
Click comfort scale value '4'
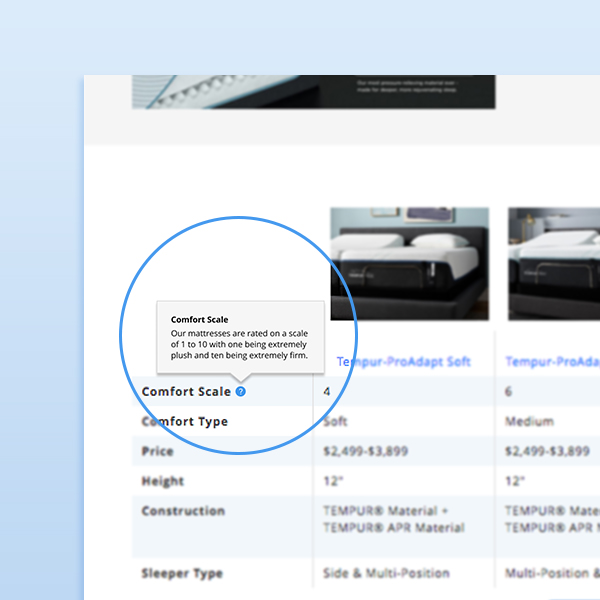pos(326,391)
